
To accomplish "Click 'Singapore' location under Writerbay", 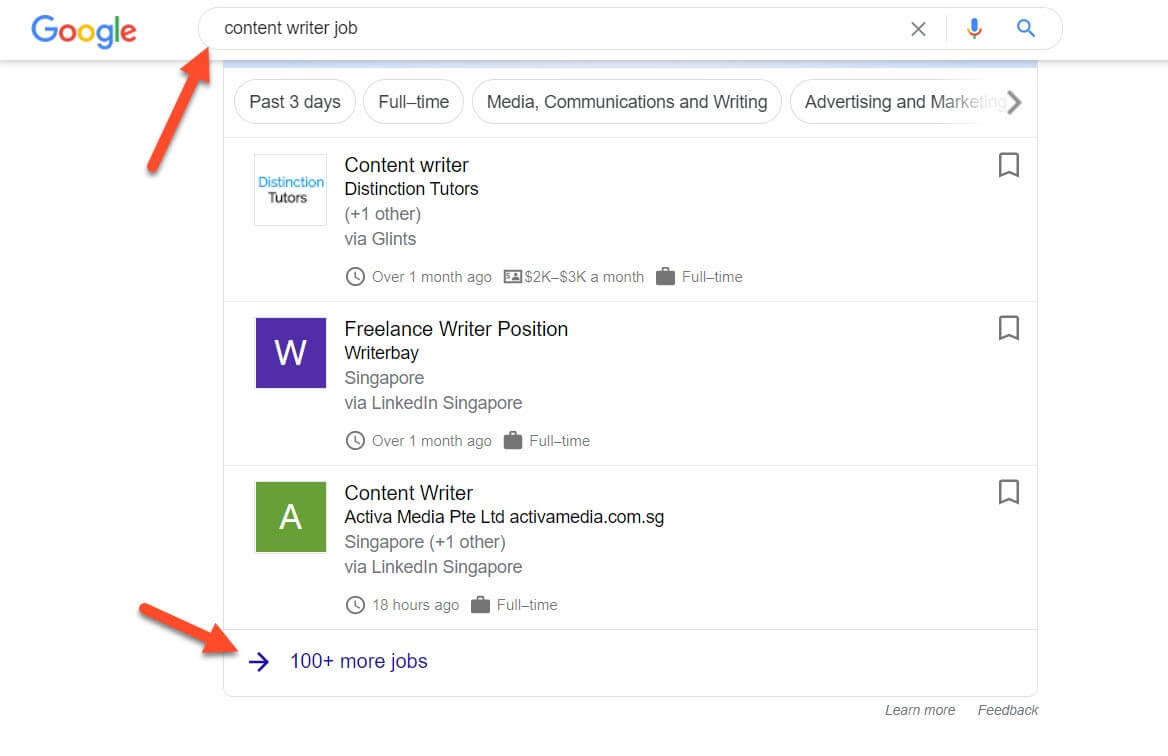I will [384, 378].
